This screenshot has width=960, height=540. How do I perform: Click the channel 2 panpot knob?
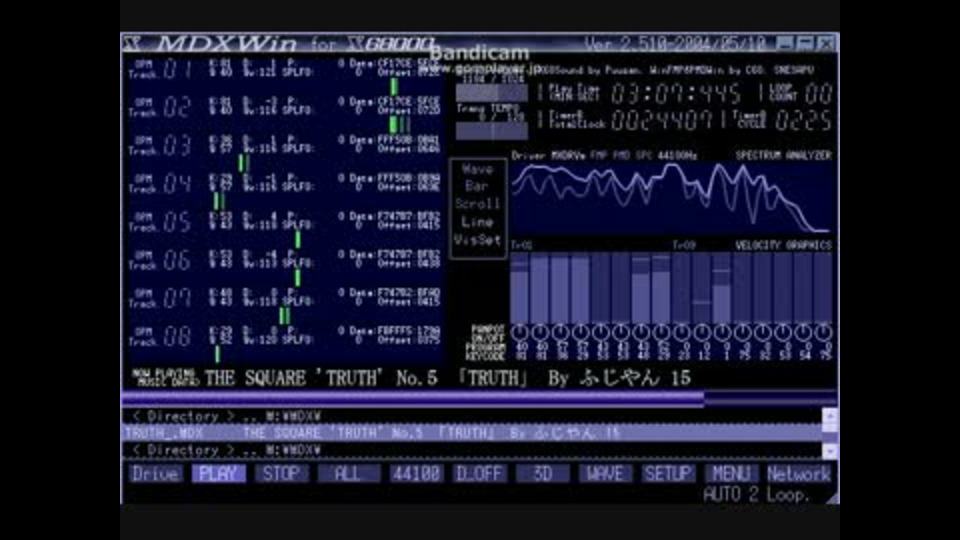pyautogui.click(x=540, y=332)
